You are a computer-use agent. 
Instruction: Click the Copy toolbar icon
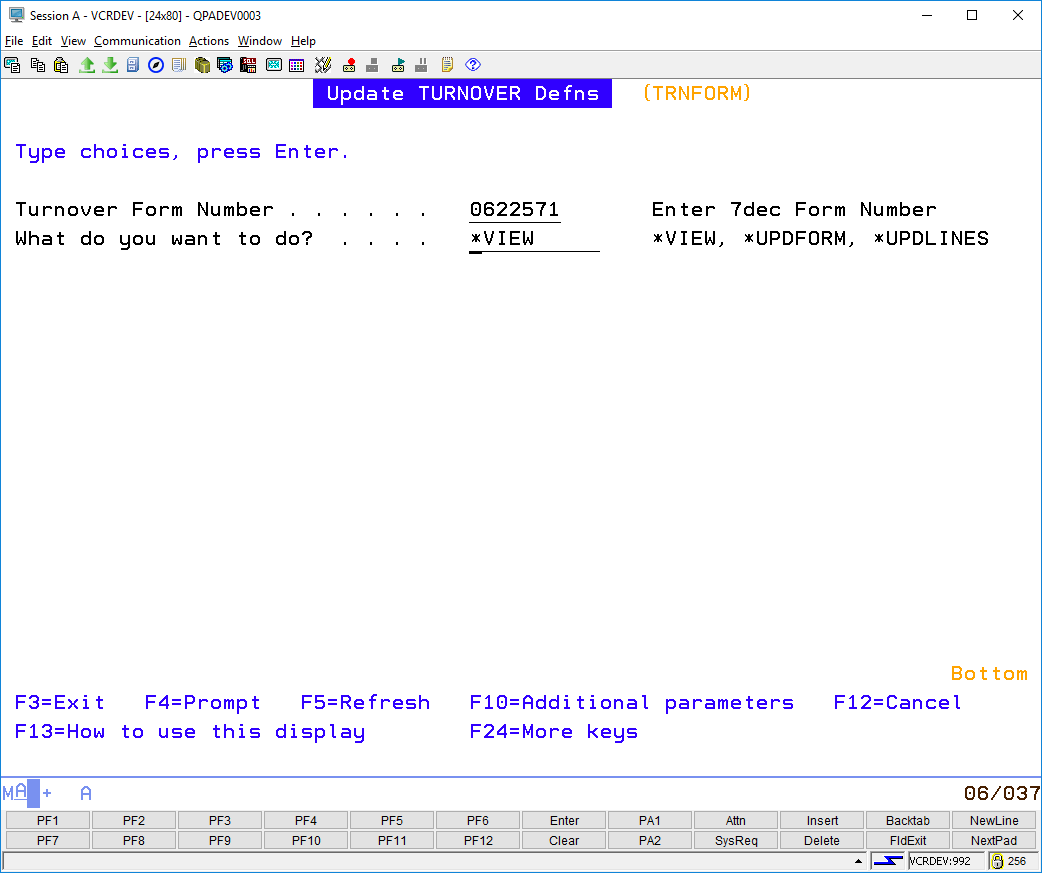[x=38, y=65]
